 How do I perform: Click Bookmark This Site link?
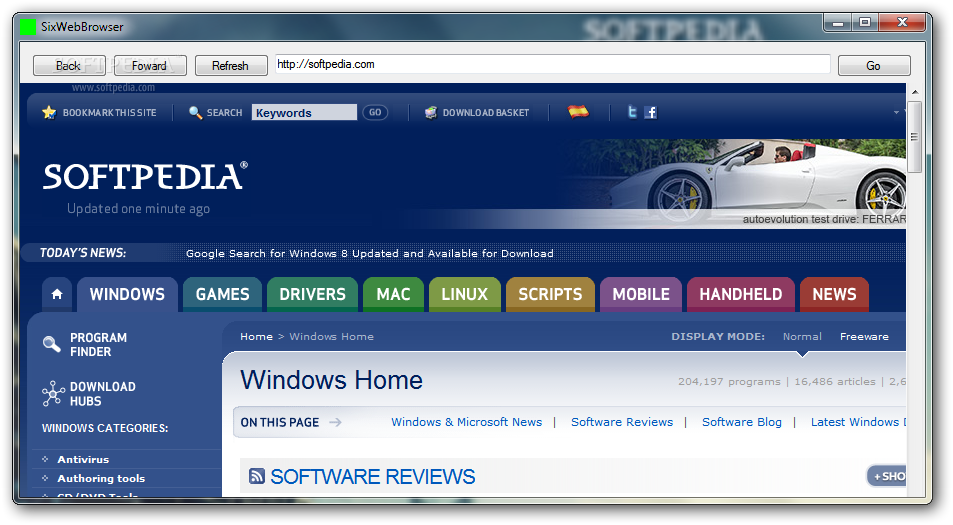[109, 113]
